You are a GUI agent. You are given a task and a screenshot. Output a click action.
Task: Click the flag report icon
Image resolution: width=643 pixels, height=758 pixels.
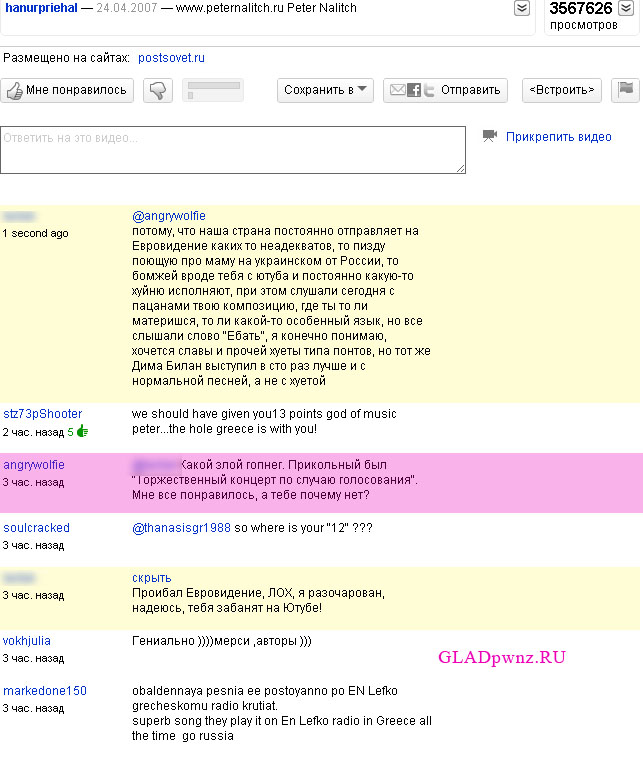tap(625, 90)
